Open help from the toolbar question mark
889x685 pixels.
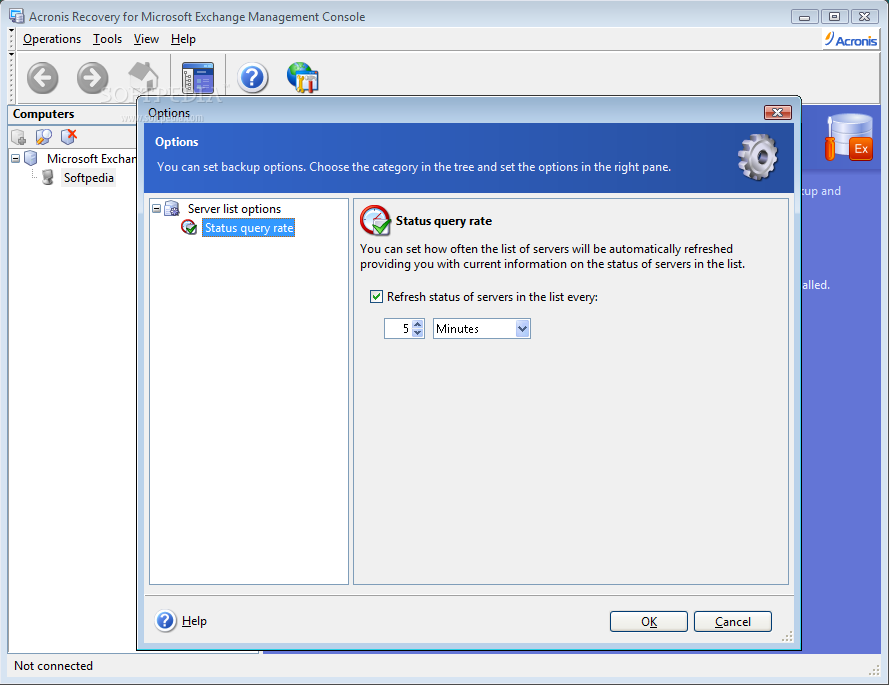pyautogui.click(x=252, y=78)
